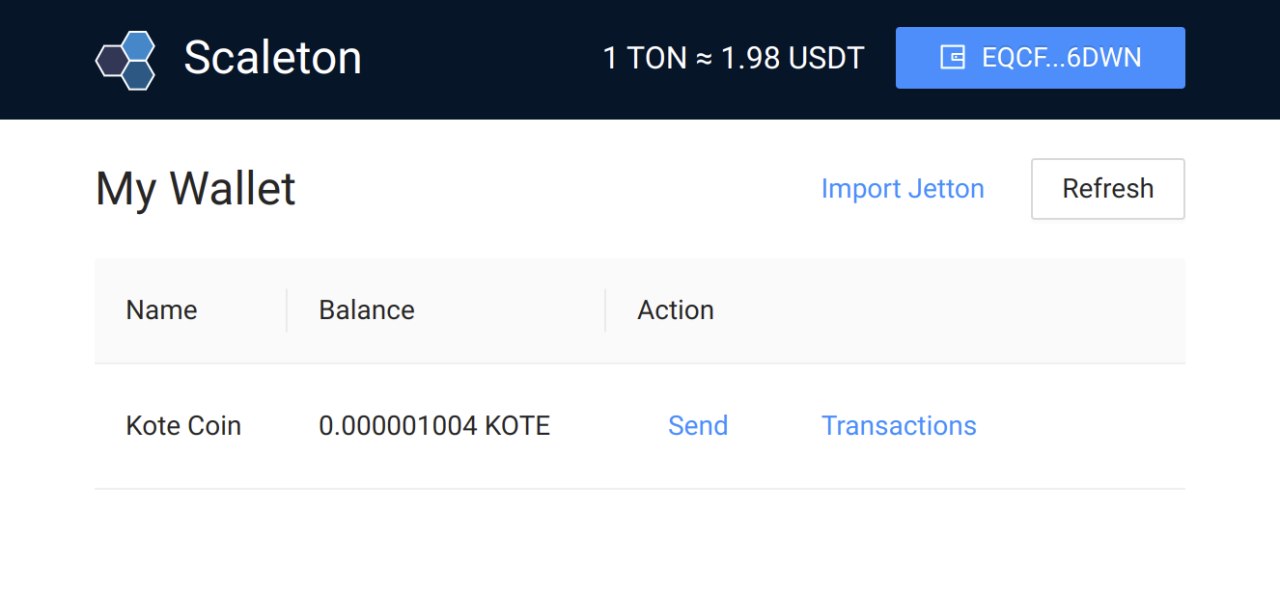Open the EQCF...6DWN wallet address button
1280x590 pixels.
coord(1040,58)
